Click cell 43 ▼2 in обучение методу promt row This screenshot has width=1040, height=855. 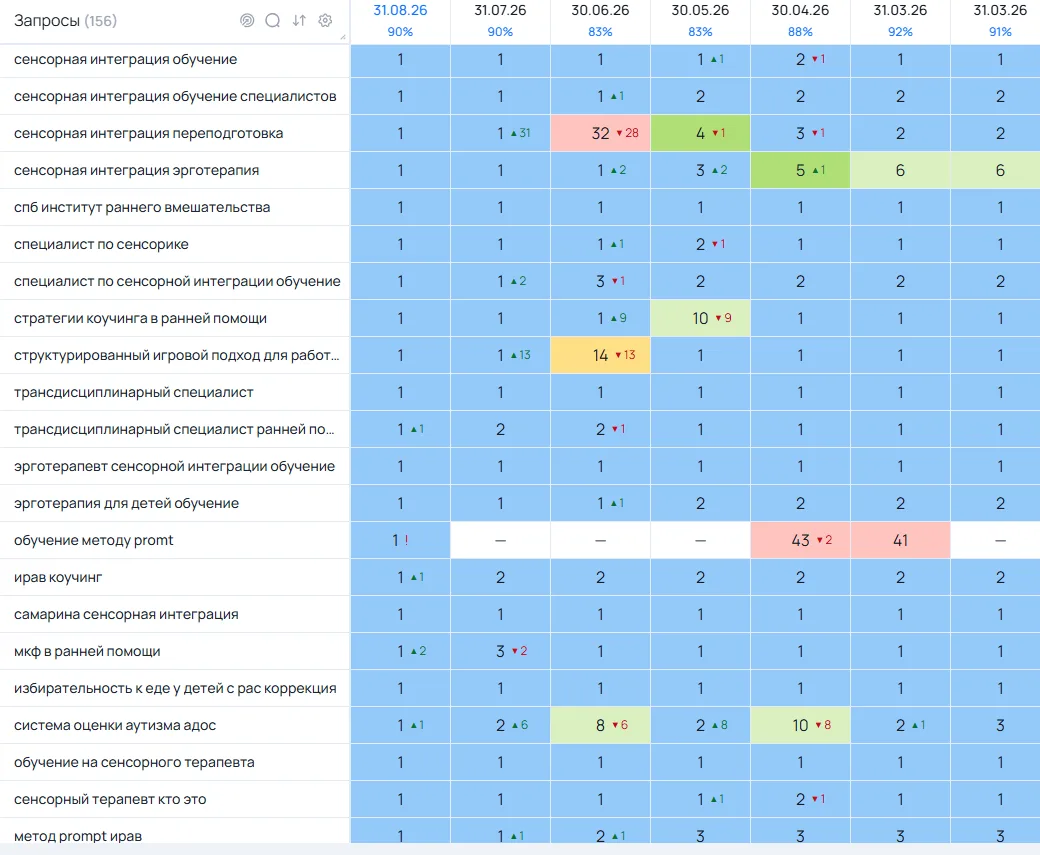coord(800,541)
